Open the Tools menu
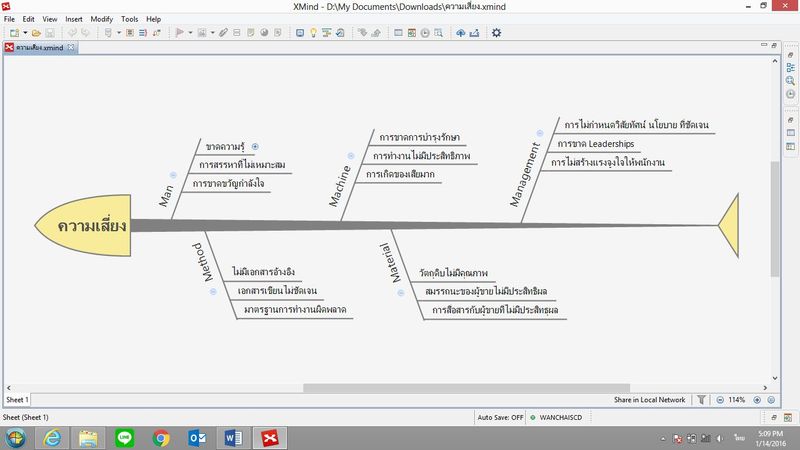 pyautogui.click(x=130, y=19)
